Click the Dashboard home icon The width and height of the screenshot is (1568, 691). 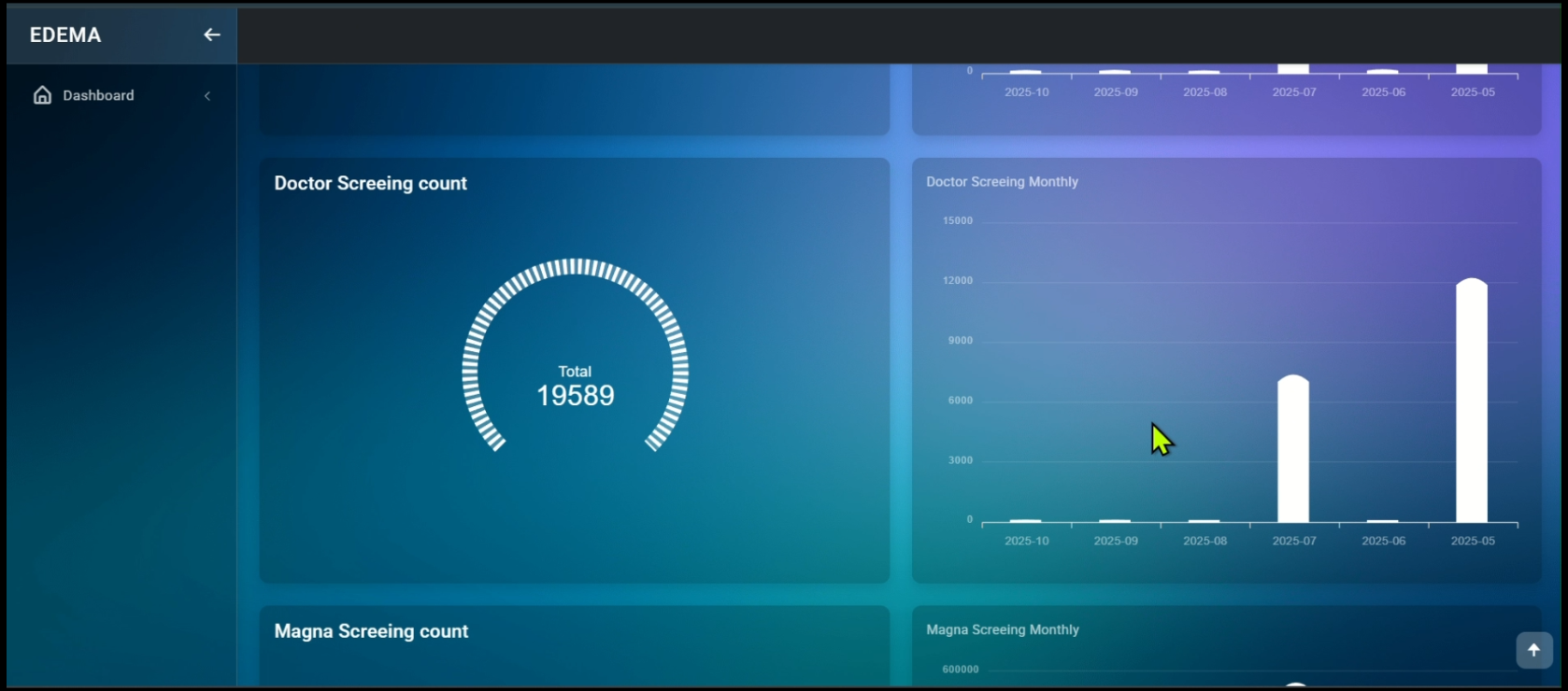coord(42,95)
